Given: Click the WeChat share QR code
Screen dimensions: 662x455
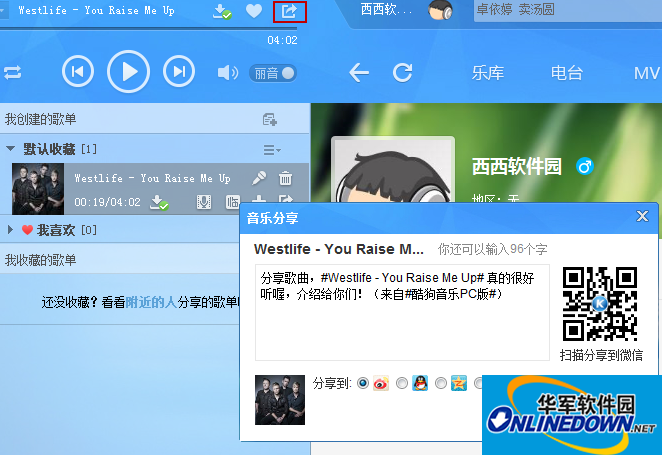Looking at the screenshot, I should tap(600, 303).
